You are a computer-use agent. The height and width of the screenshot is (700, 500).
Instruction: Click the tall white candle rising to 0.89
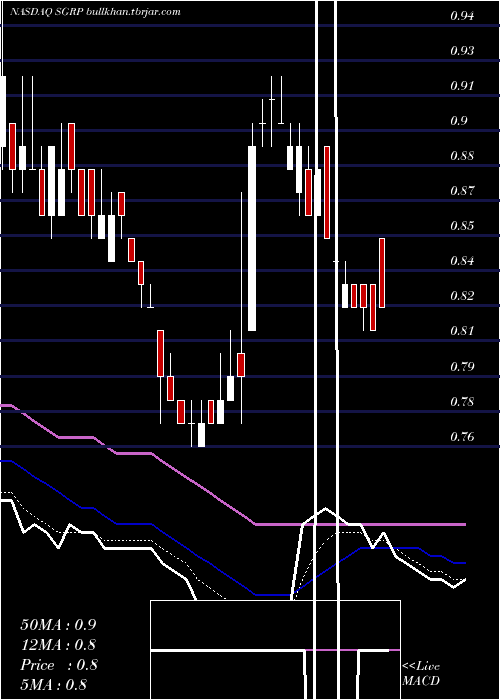click(252, 238)
